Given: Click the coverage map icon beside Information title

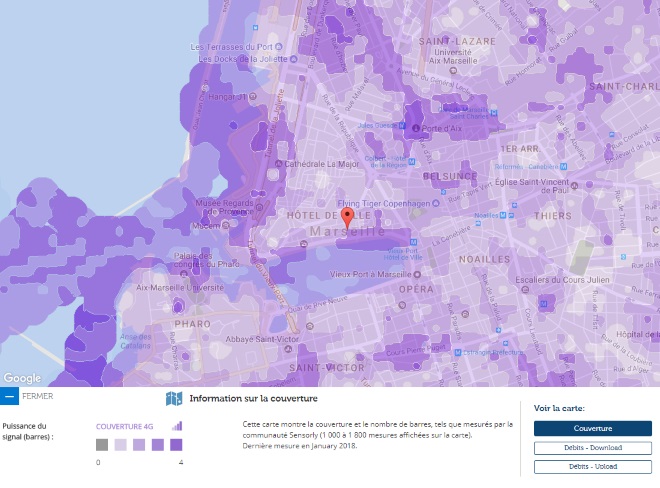Looking at the screenshot, I should (x=174, y=398).
